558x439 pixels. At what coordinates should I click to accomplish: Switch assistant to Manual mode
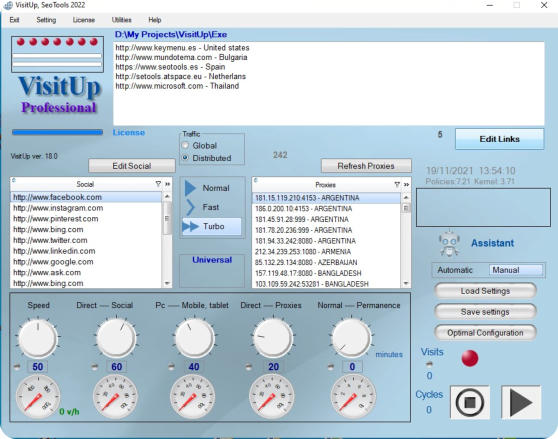tap(516, 270)
